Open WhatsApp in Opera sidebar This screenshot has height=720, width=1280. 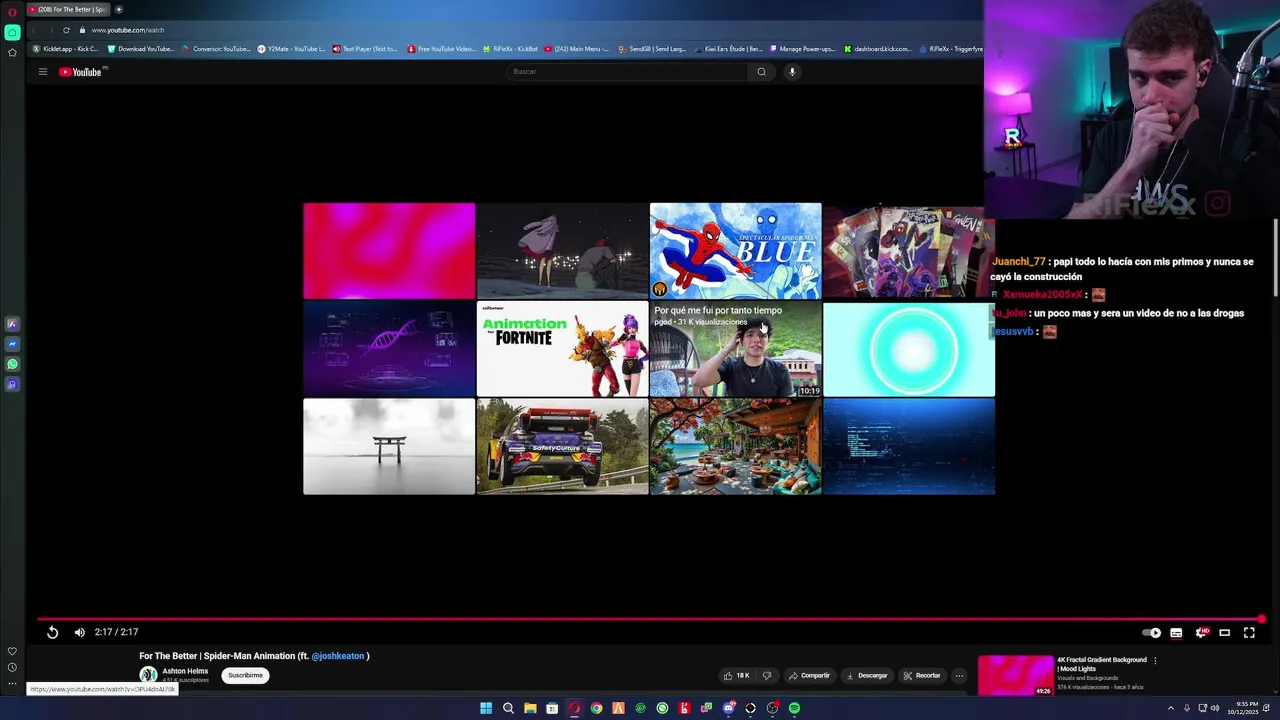(12, 364)
